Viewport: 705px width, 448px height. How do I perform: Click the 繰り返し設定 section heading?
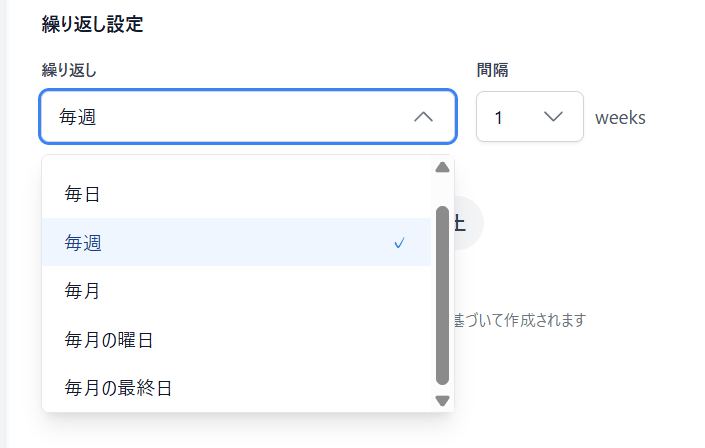pyautogui.click(x=92, y=25)
